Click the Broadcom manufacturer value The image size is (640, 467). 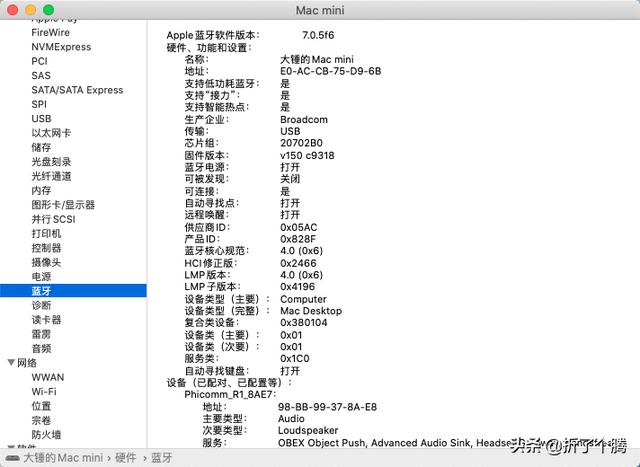(x=304, y=120)
